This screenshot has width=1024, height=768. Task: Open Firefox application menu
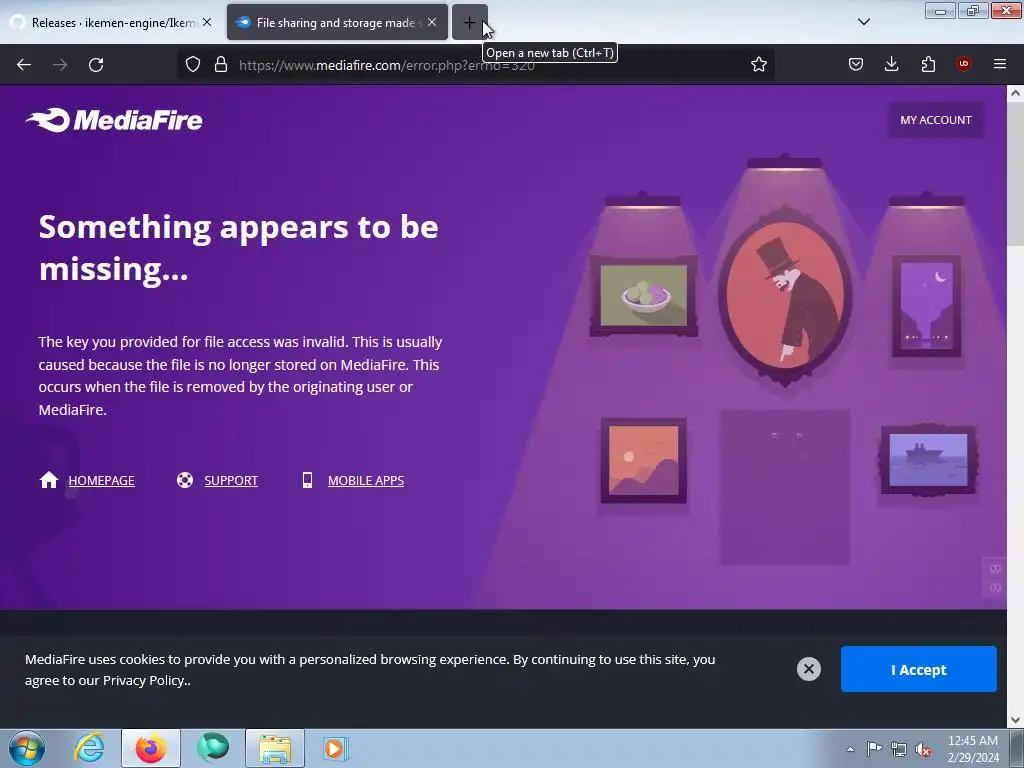(x=999, y=64)
